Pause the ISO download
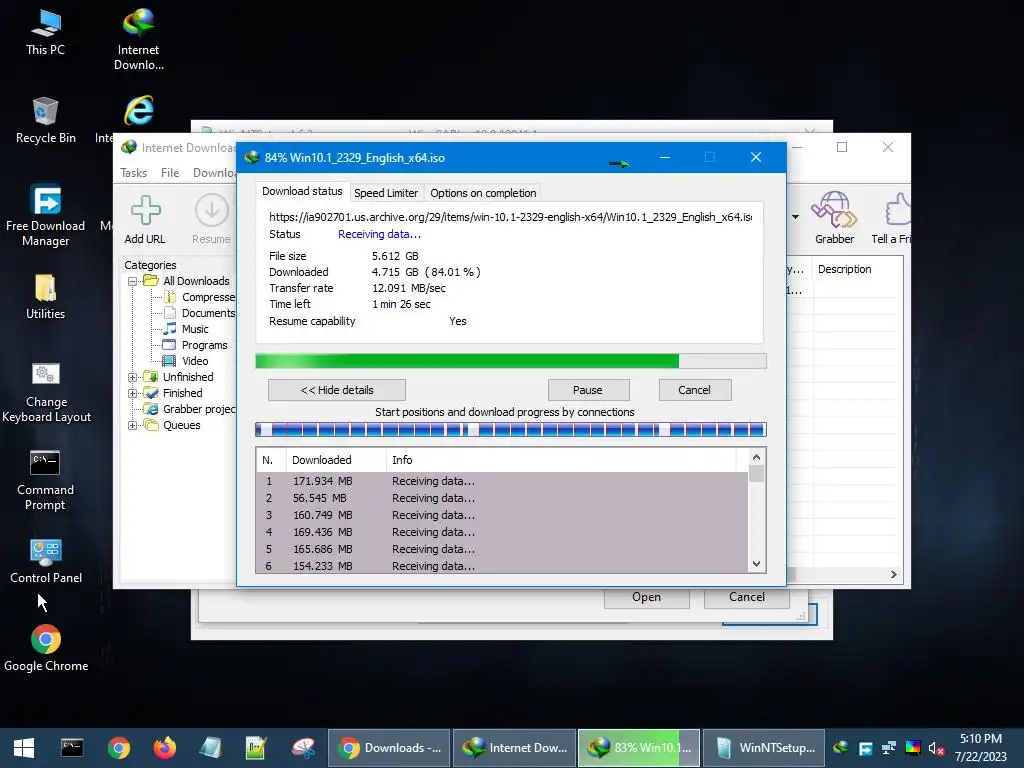 click(x=588, y=390)
